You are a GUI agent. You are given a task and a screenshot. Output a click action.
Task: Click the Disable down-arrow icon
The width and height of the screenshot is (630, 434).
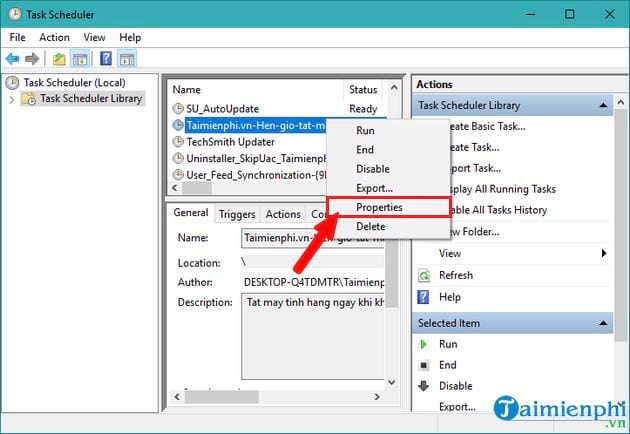pyautogui.click(x=423, y=386)
